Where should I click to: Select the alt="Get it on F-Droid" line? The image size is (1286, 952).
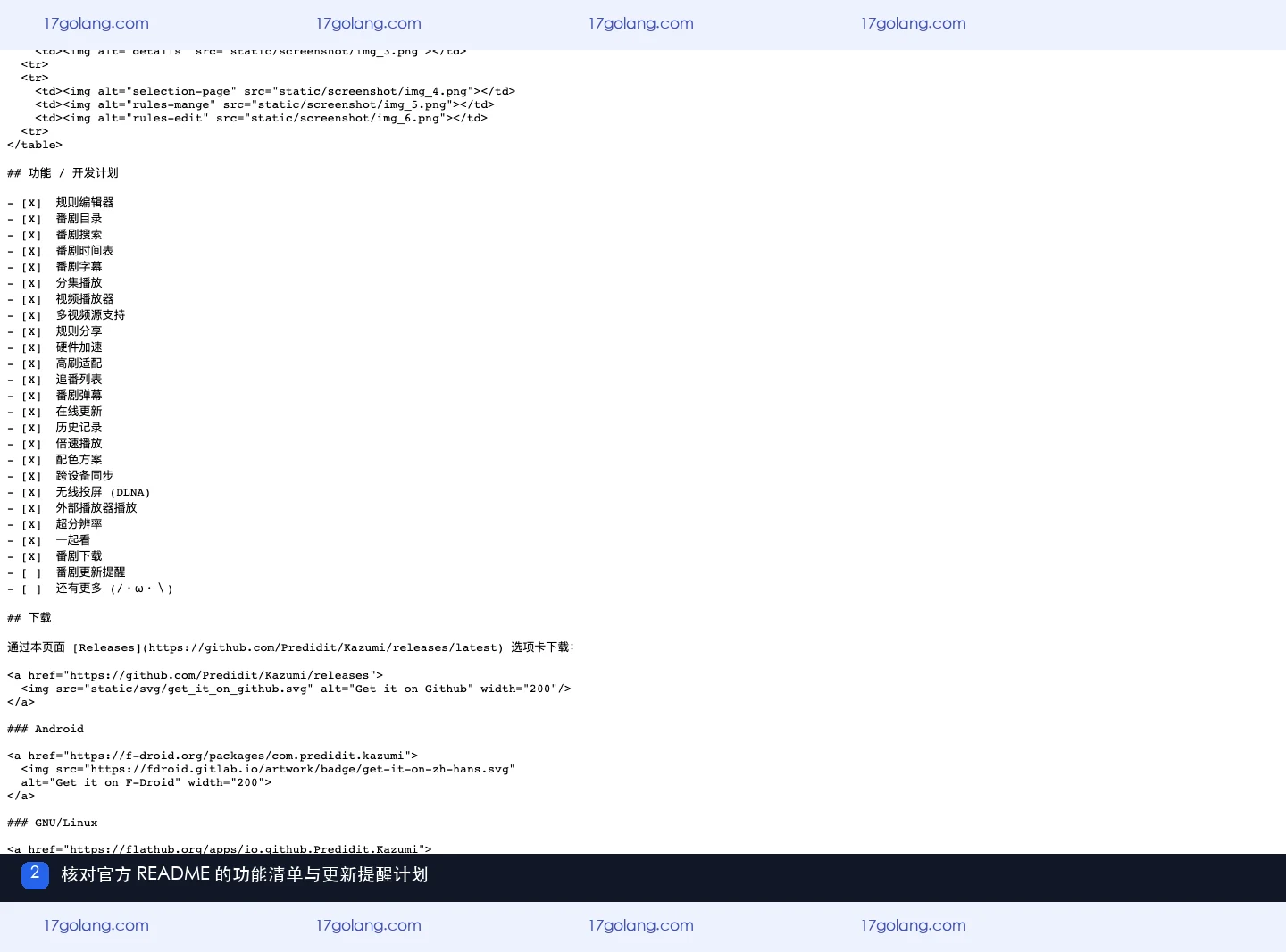pyautogui.click(x=146, y=782)
